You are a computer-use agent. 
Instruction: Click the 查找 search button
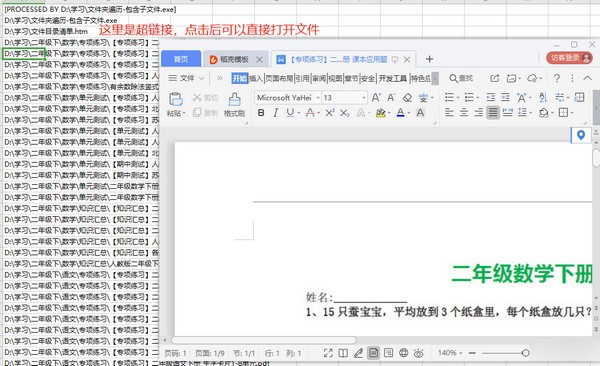[461, 78]
